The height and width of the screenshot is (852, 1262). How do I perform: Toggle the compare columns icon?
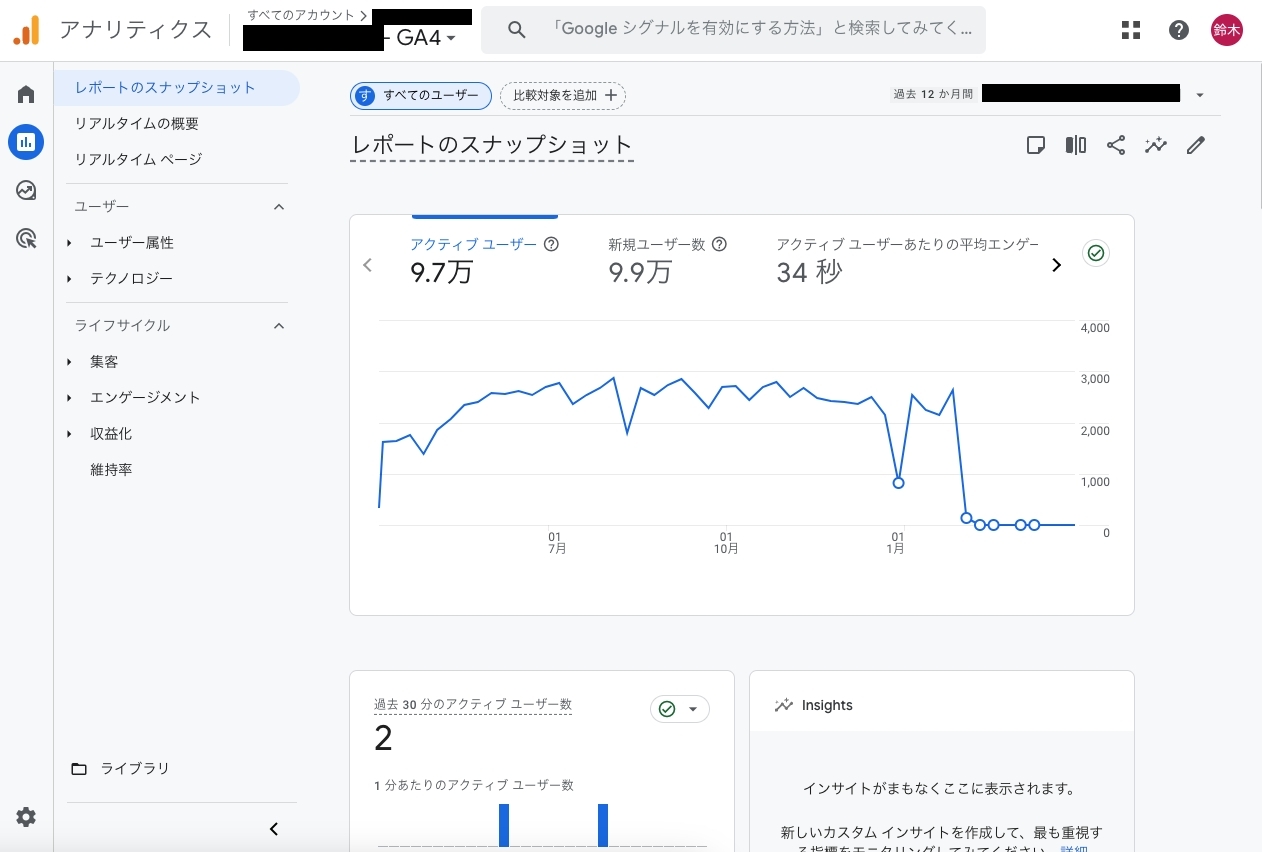pos(1076,145)
